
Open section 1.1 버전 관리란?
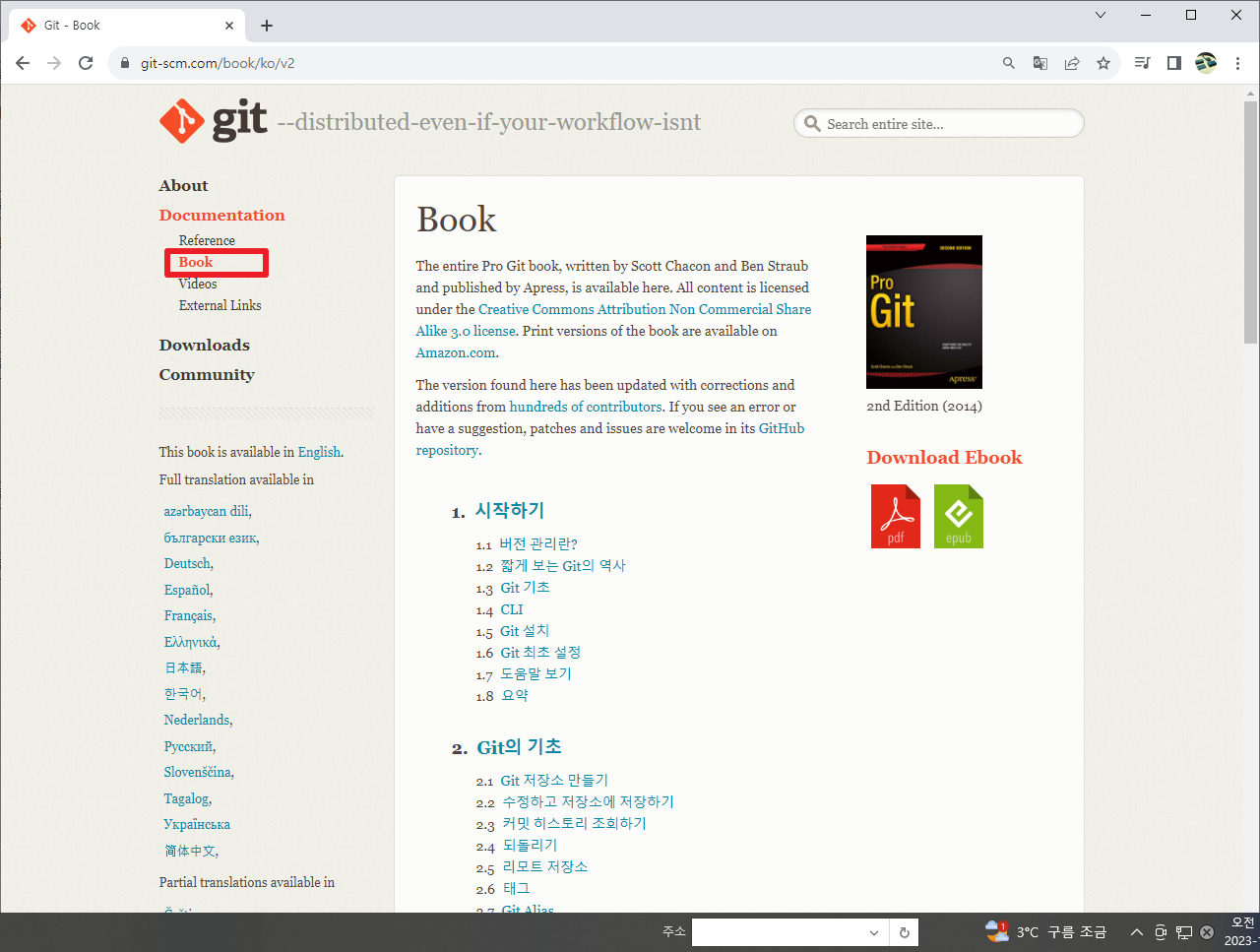tap(538, 543)
